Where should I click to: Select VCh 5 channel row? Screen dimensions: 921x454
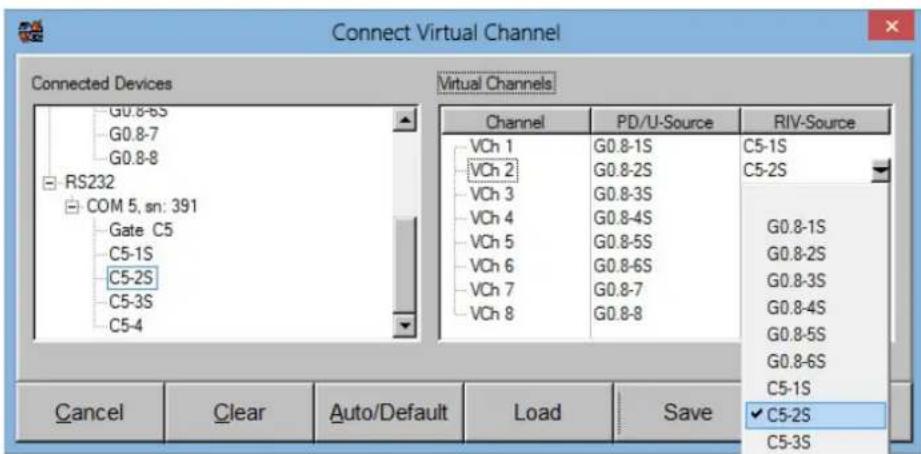pyautogui.click(x=492, y=242)
